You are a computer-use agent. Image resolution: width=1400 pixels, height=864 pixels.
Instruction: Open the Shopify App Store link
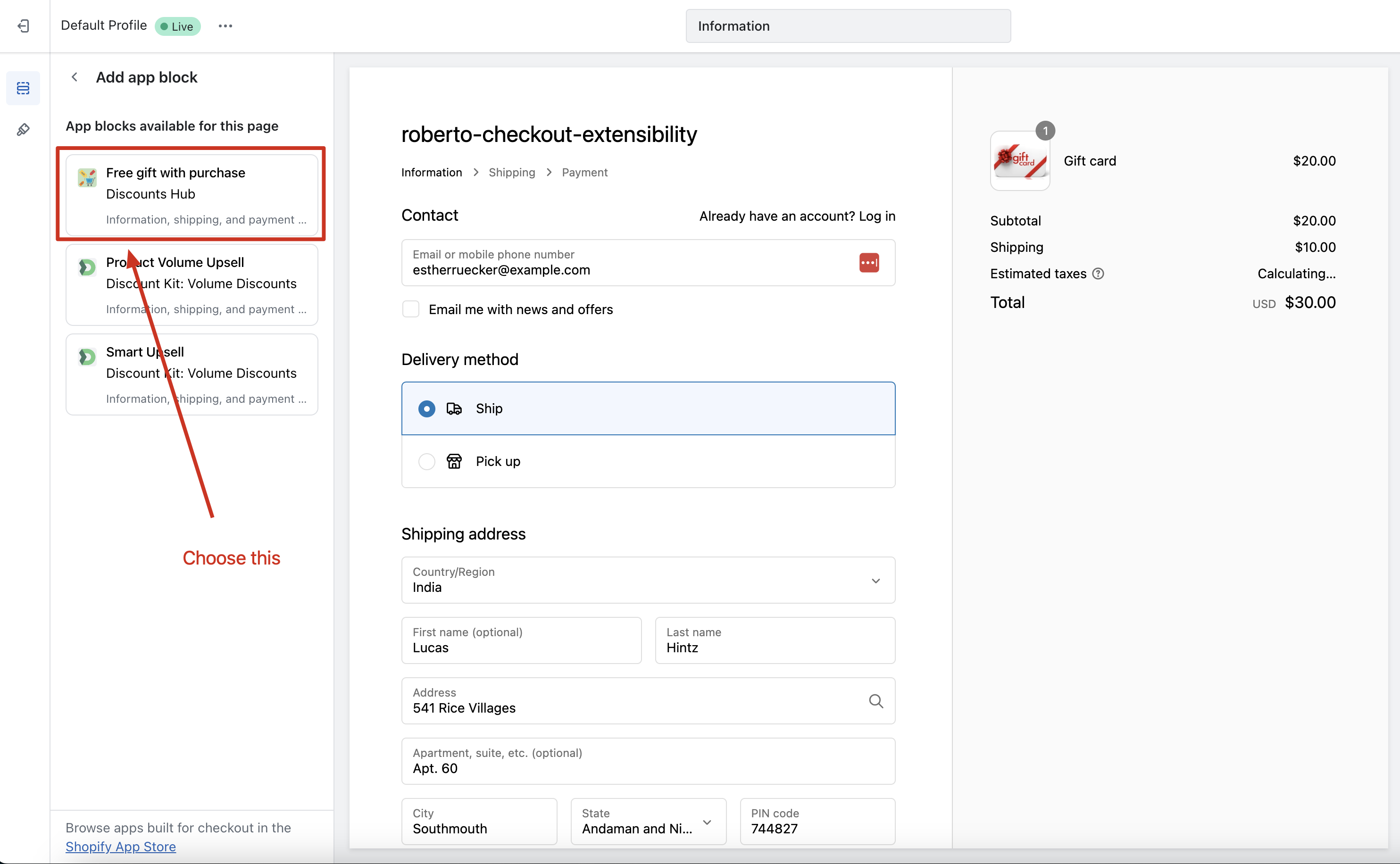point(121,846)
